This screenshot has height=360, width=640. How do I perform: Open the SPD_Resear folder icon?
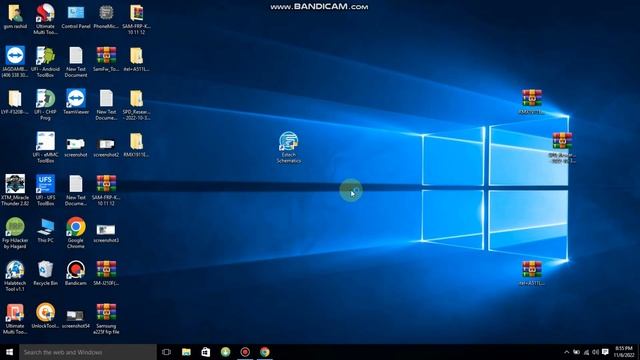click(x=136, y=104)
